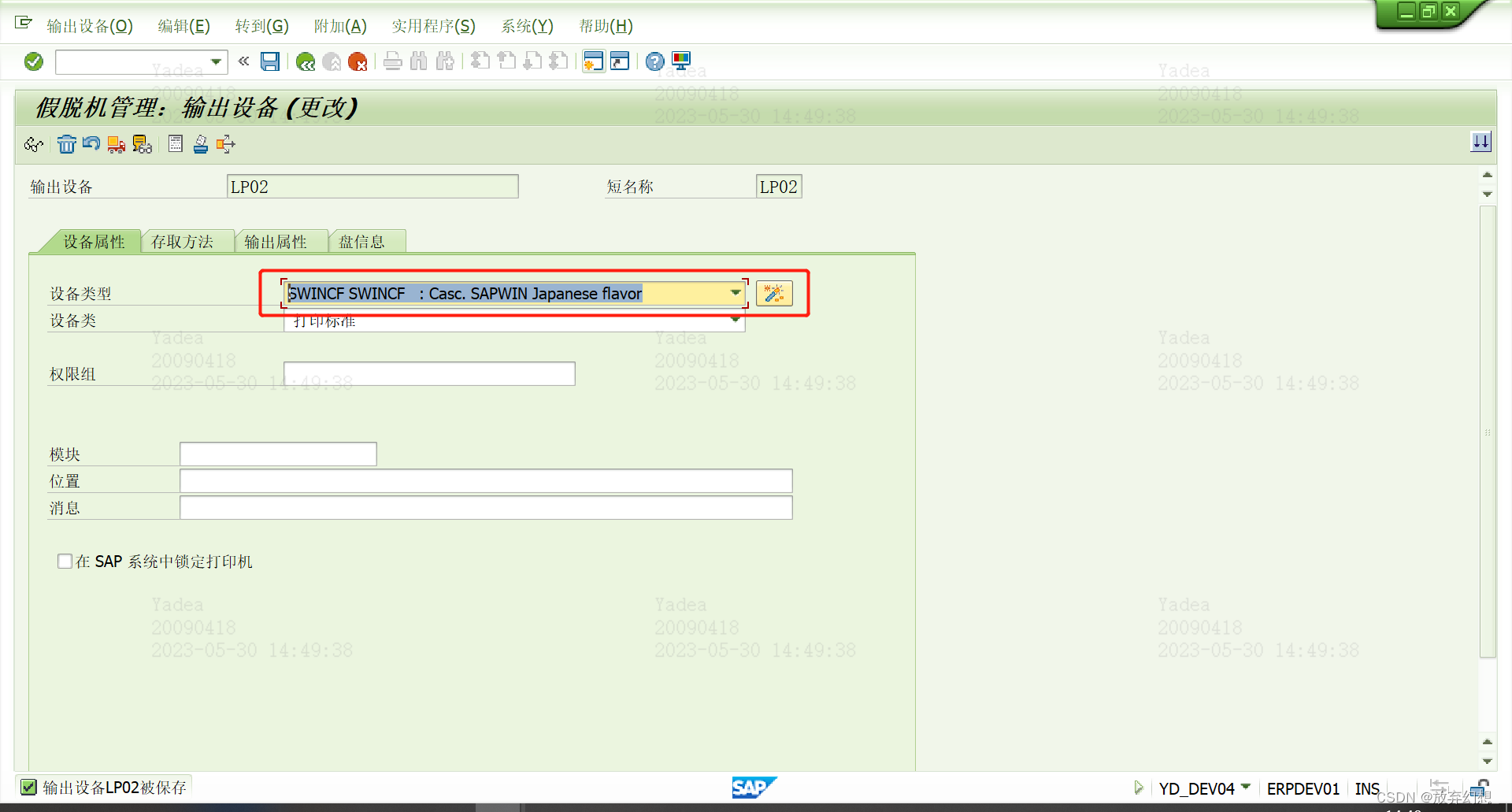
Task: Click the printer-stamp icon in the application toolbar
Action: (201, 144)
